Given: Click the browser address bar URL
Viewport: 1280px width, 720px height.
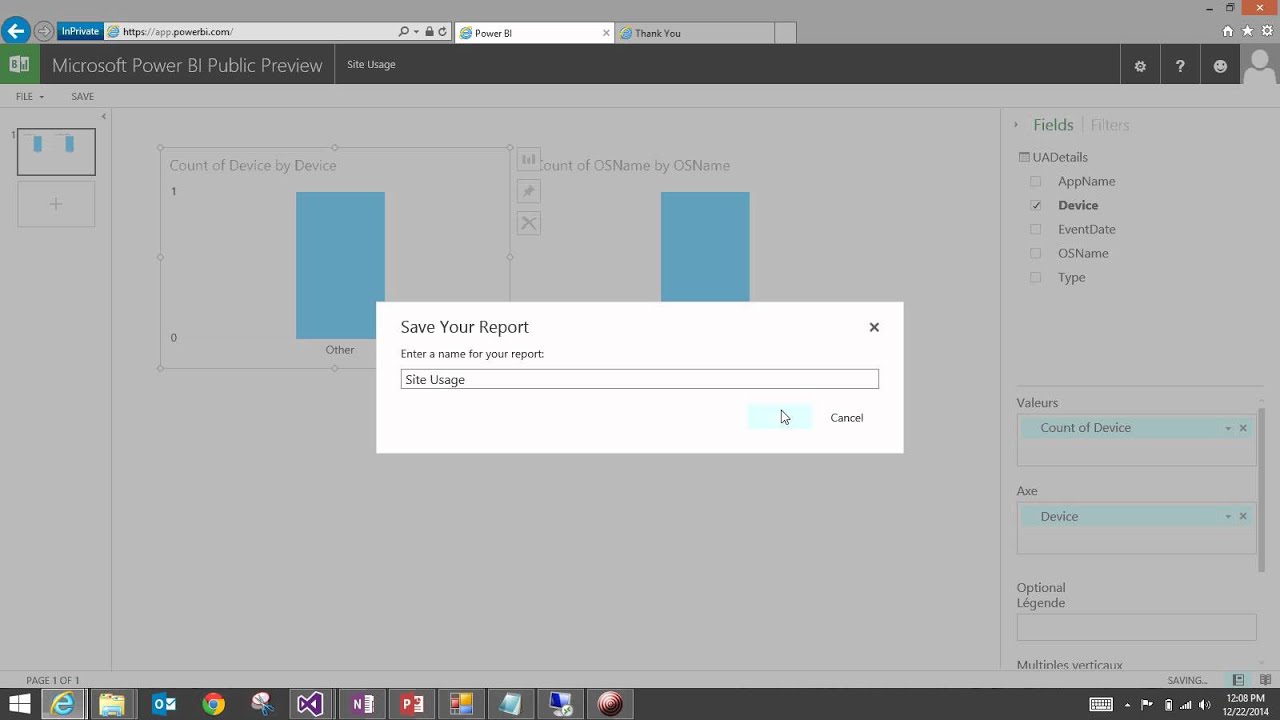Looking at the screenshot, I should pos(178,32).
